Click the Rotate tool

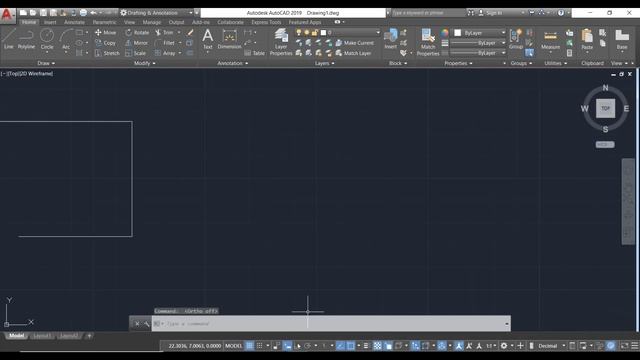[137, 32]
